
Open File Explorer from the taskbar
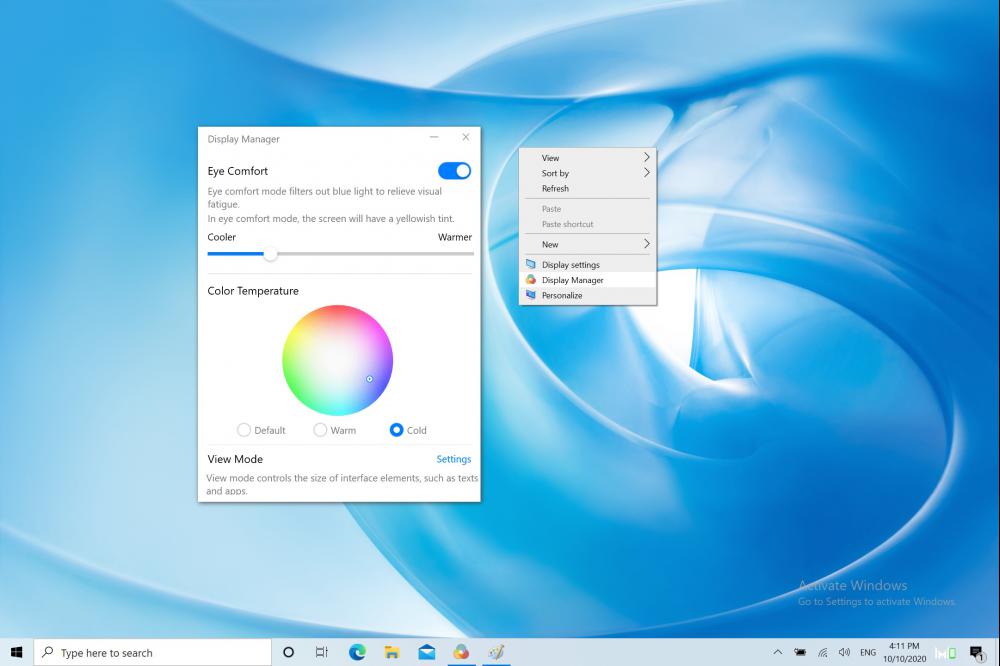(392, 652)
